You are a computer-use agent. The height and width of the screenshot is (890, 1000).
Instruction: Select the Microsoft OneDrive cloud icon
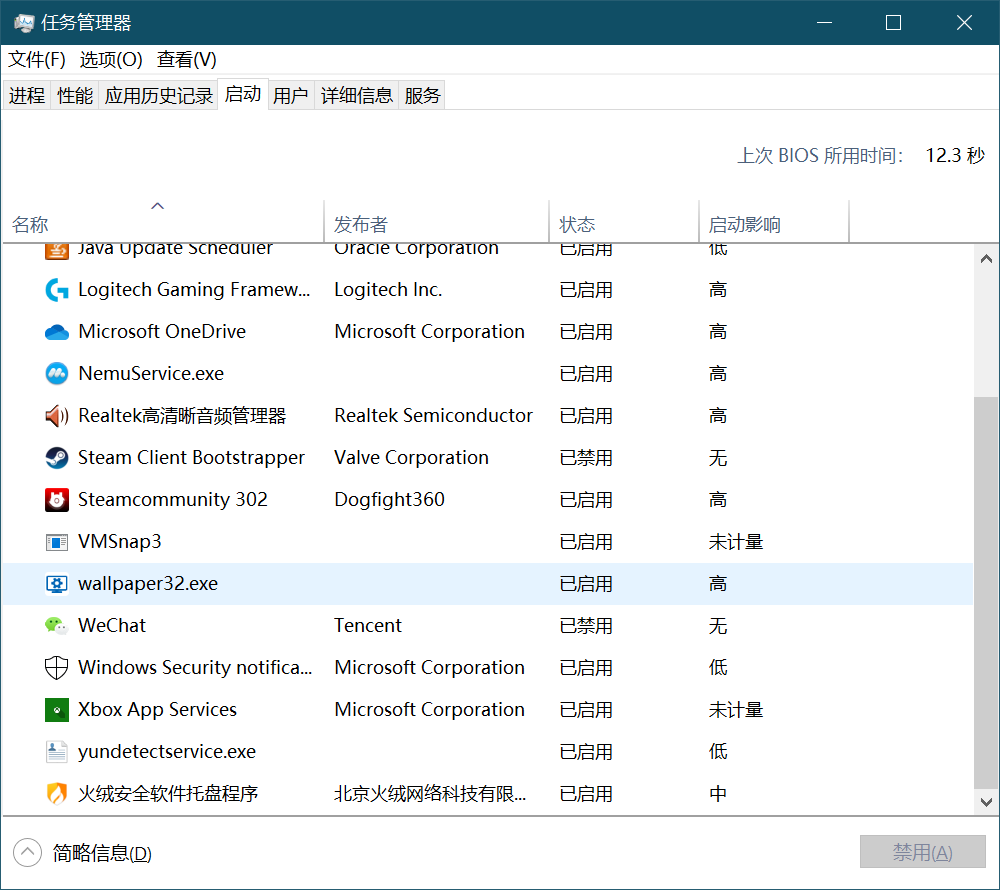coord(57,332)
